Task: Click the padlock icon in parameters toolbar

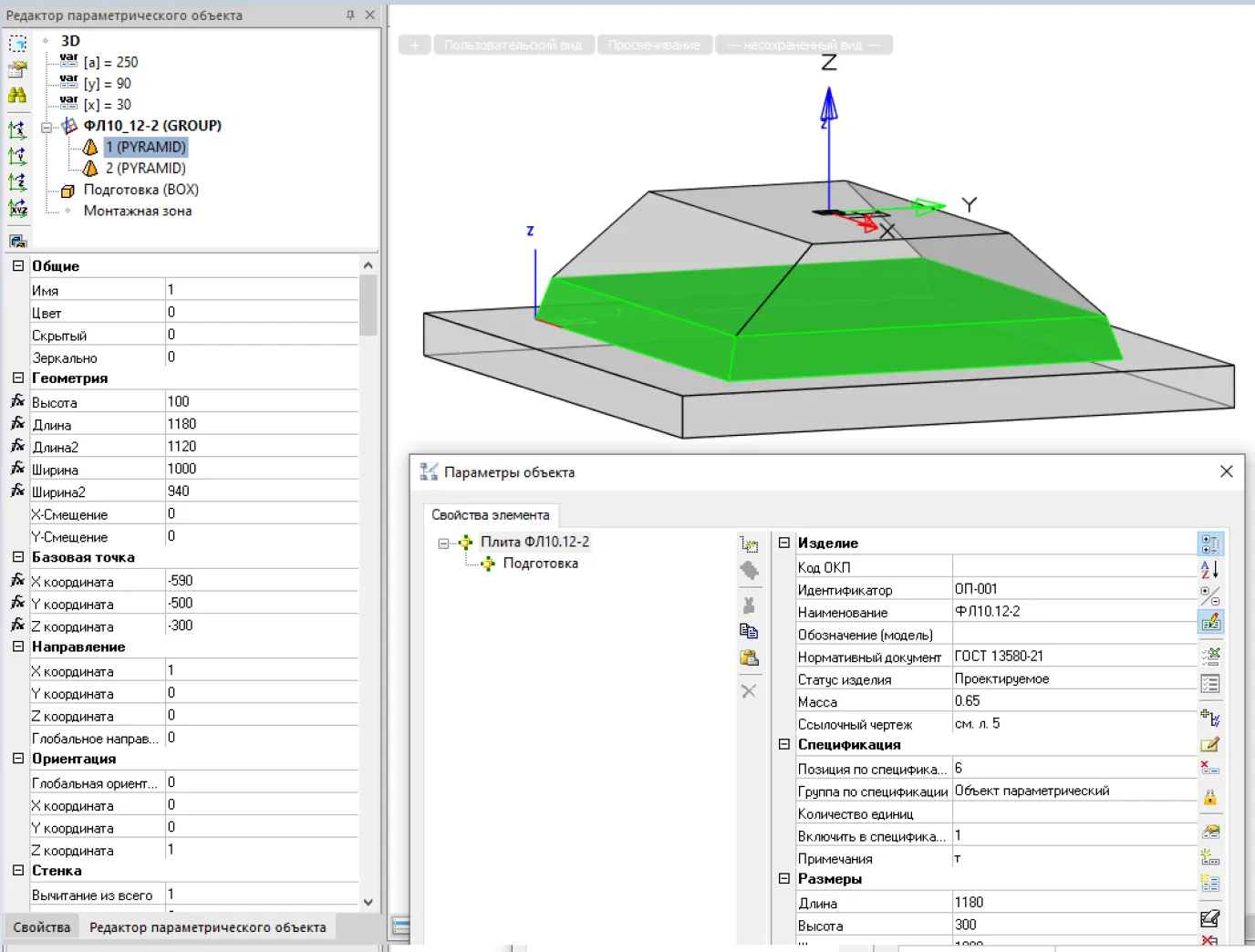Action: click(x=1209, y=798)
